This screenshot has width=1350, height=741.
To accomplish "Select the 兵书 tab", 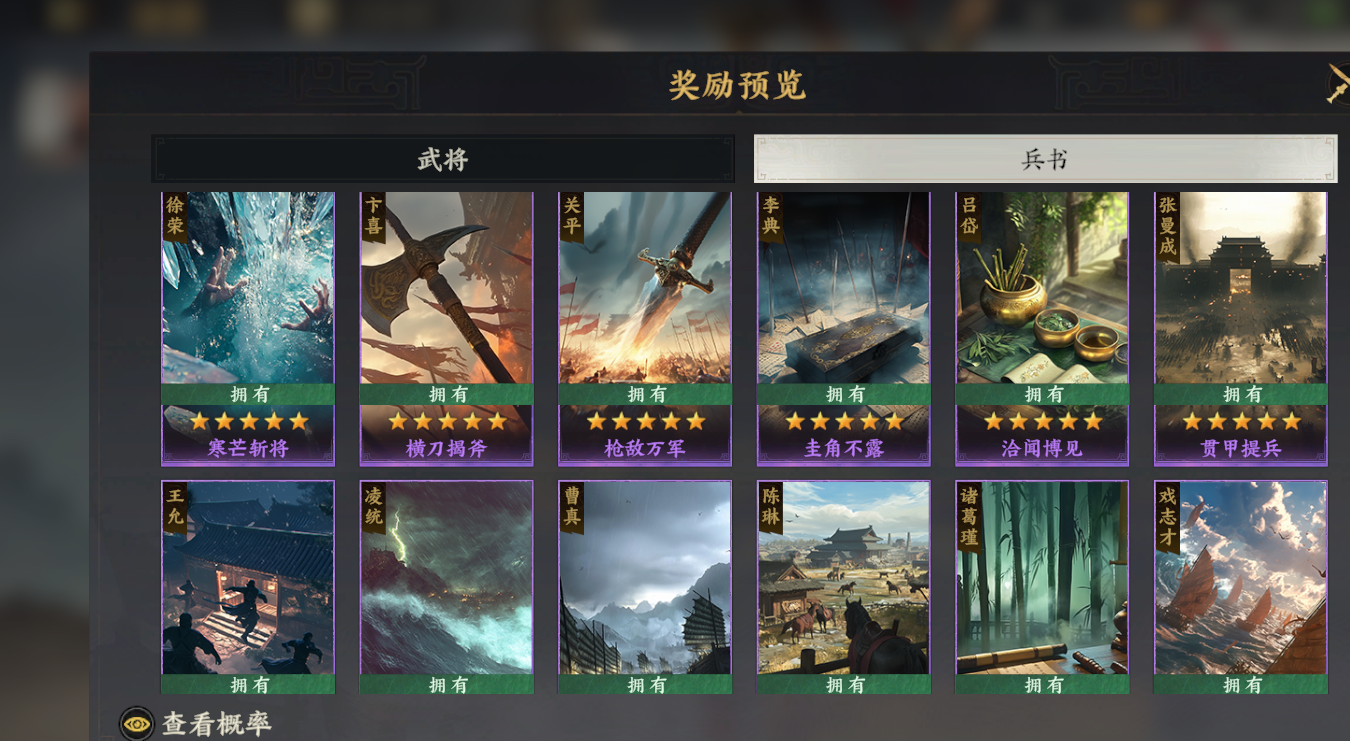I will pos(1045,159).
